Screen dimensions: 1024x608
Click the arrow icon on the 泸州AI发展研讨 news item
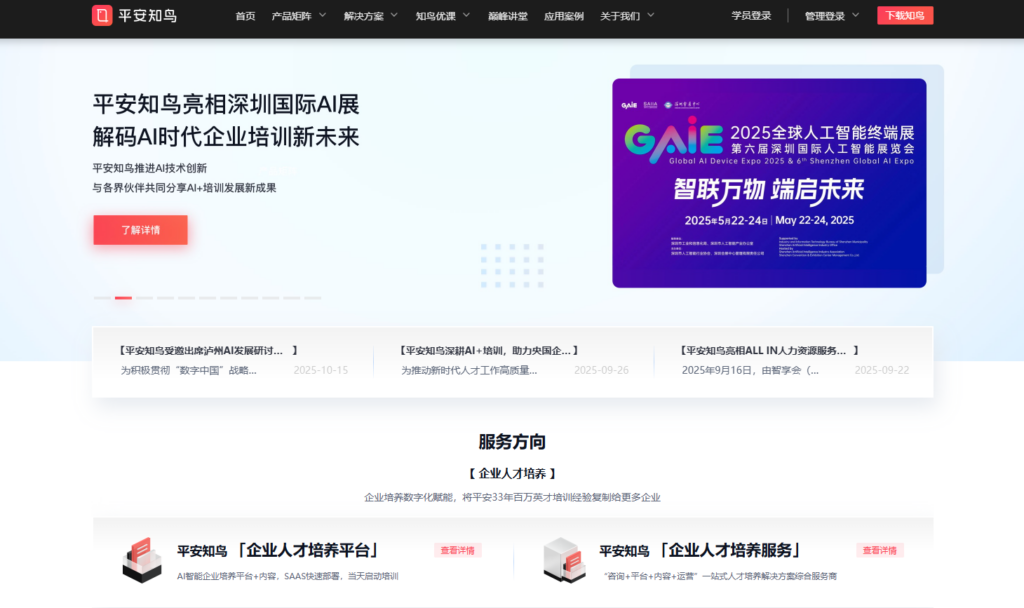[x=297, y=350]
